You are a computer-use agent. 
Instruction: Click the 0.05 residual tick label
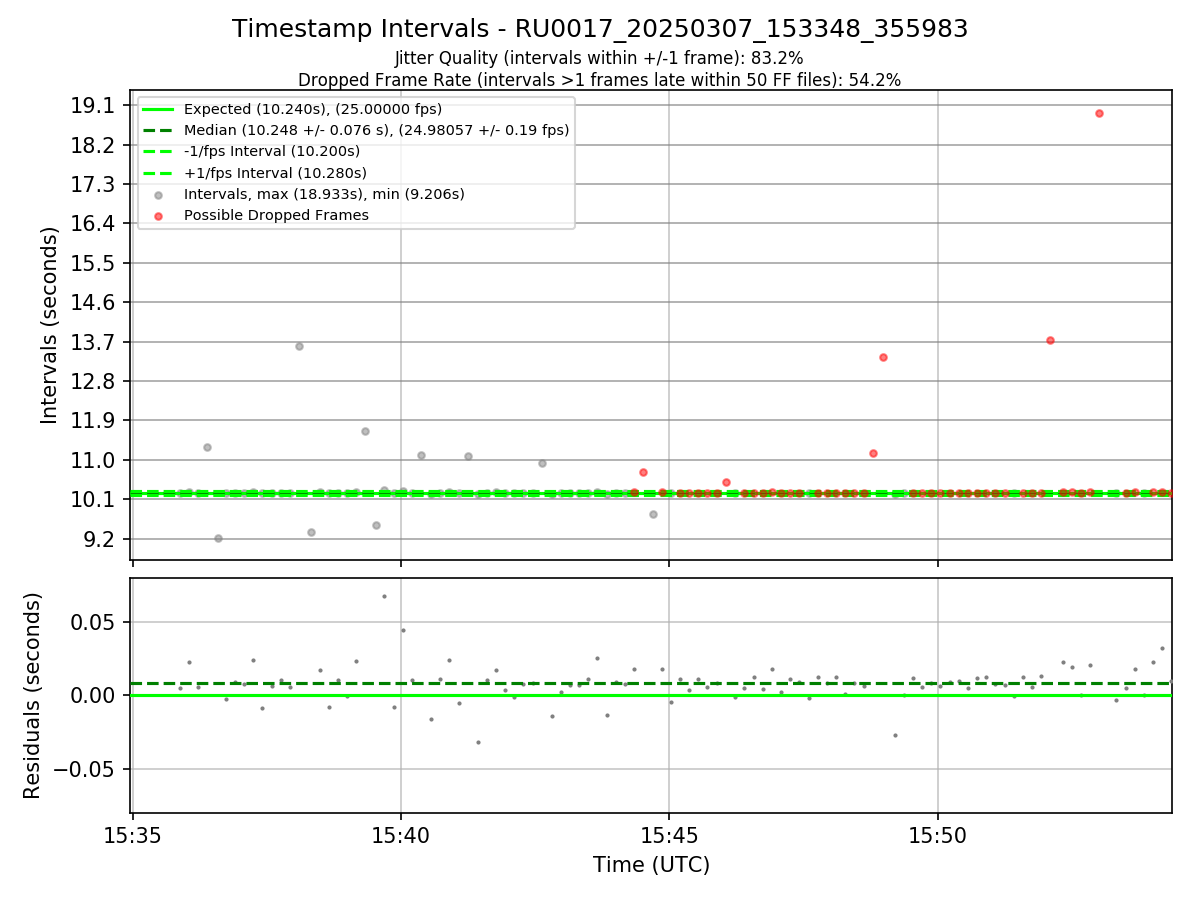click(94, 622)
